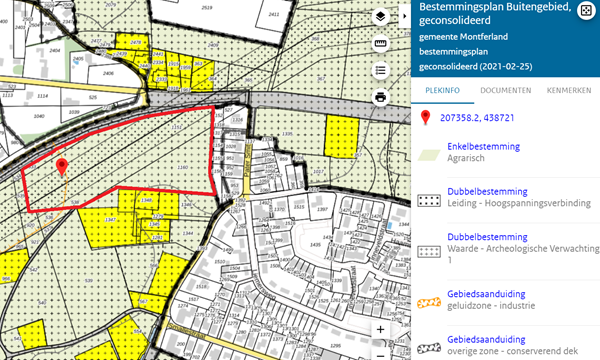The height and width of the screenshot is (360, 600).
Task: Click the green Agrarisch legend swatch
Action: pos(429,155)
